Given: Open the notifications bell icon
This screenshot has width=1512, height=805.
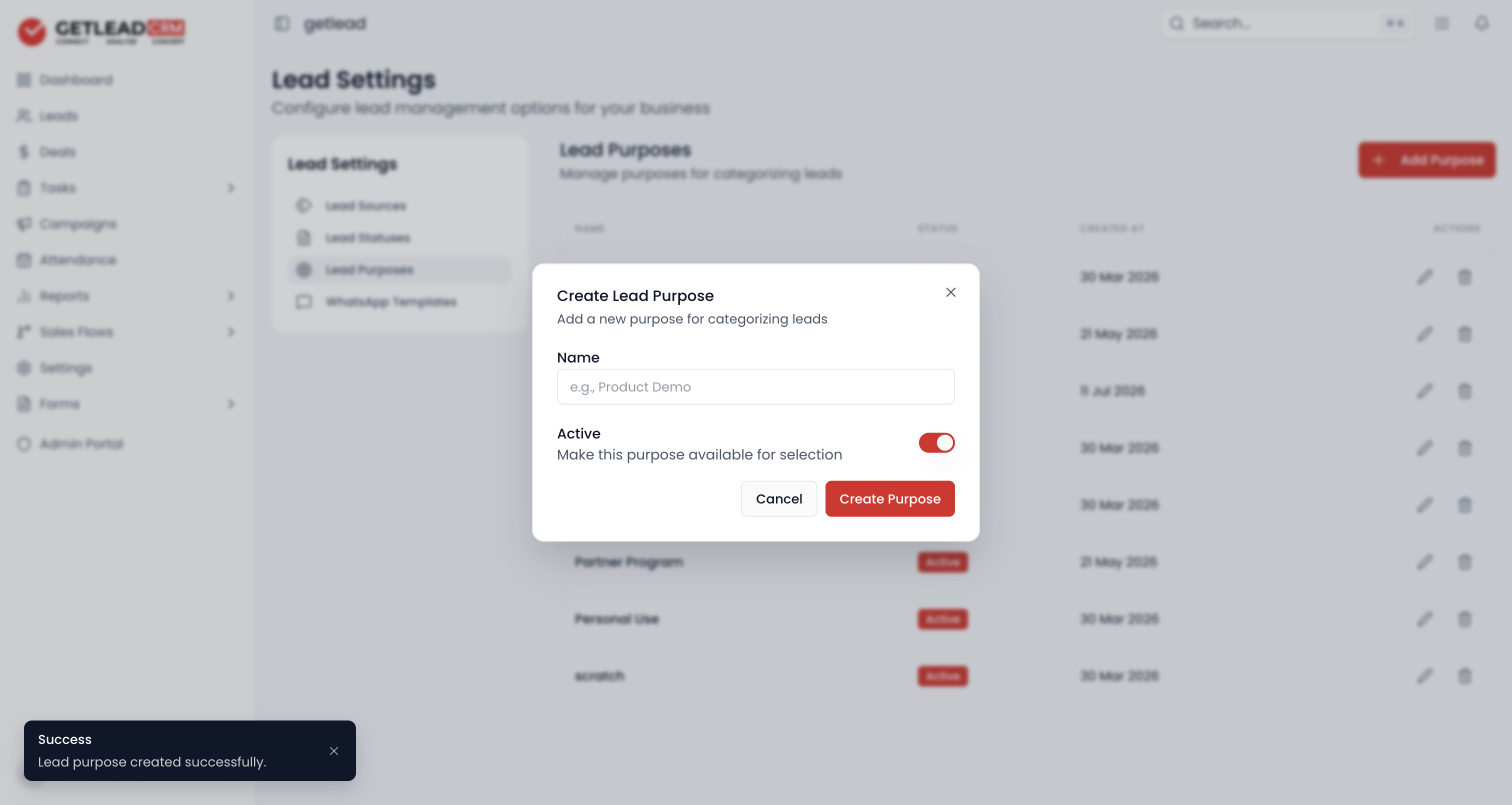Looking at the screenshot, I should [1481, 23].
